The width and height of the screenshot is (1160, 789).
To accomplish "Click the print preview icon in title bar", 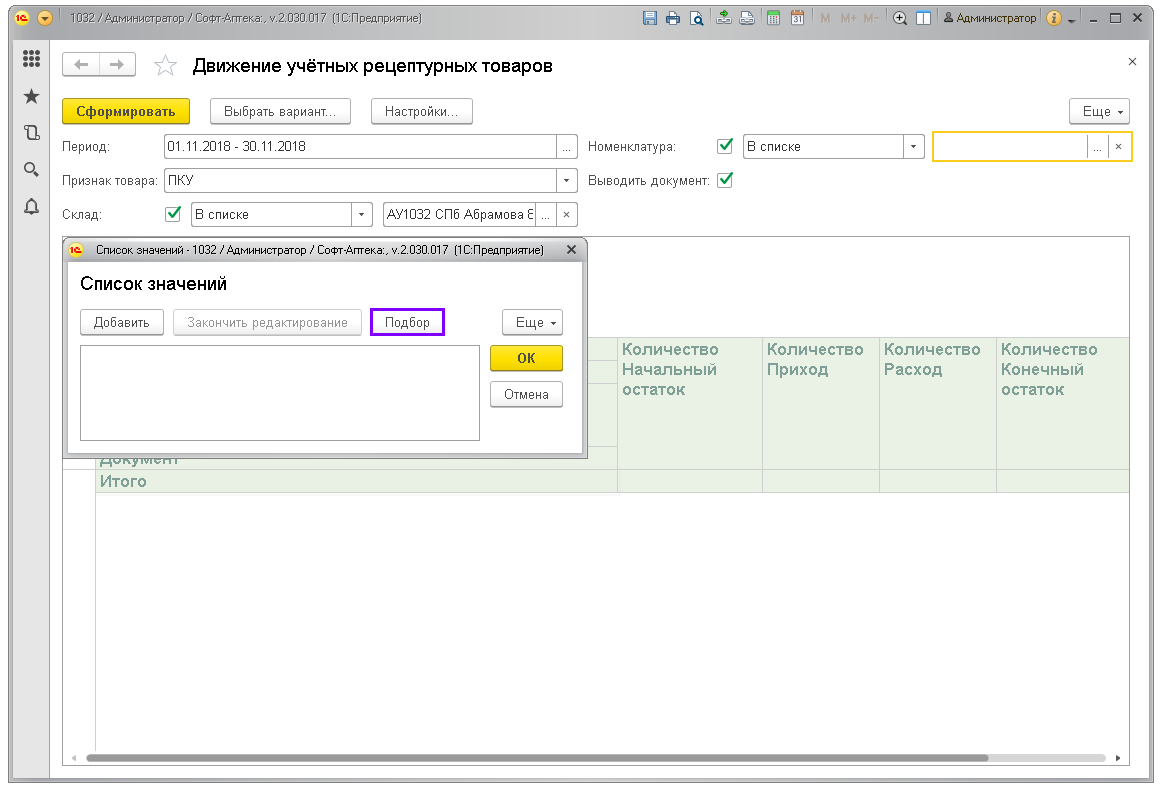I will pos(697,18).
